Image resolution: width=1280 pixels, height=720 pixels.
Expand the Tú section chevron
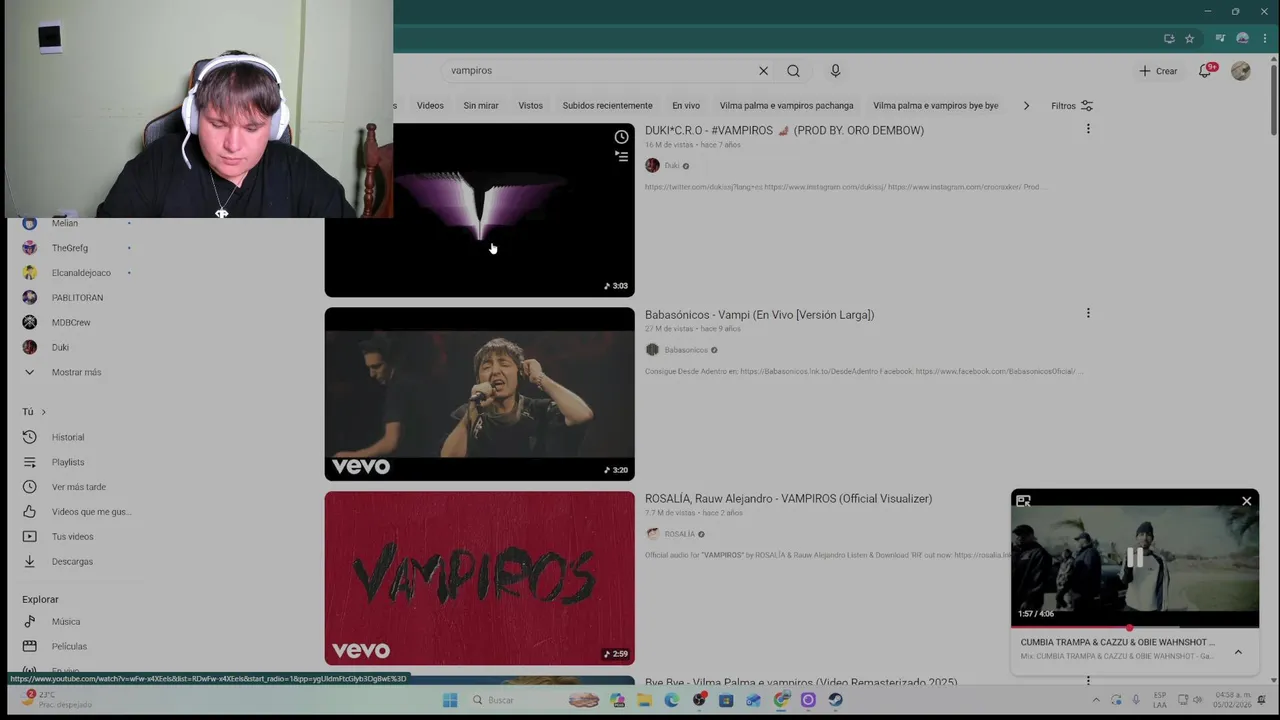(x=43, y=412)
